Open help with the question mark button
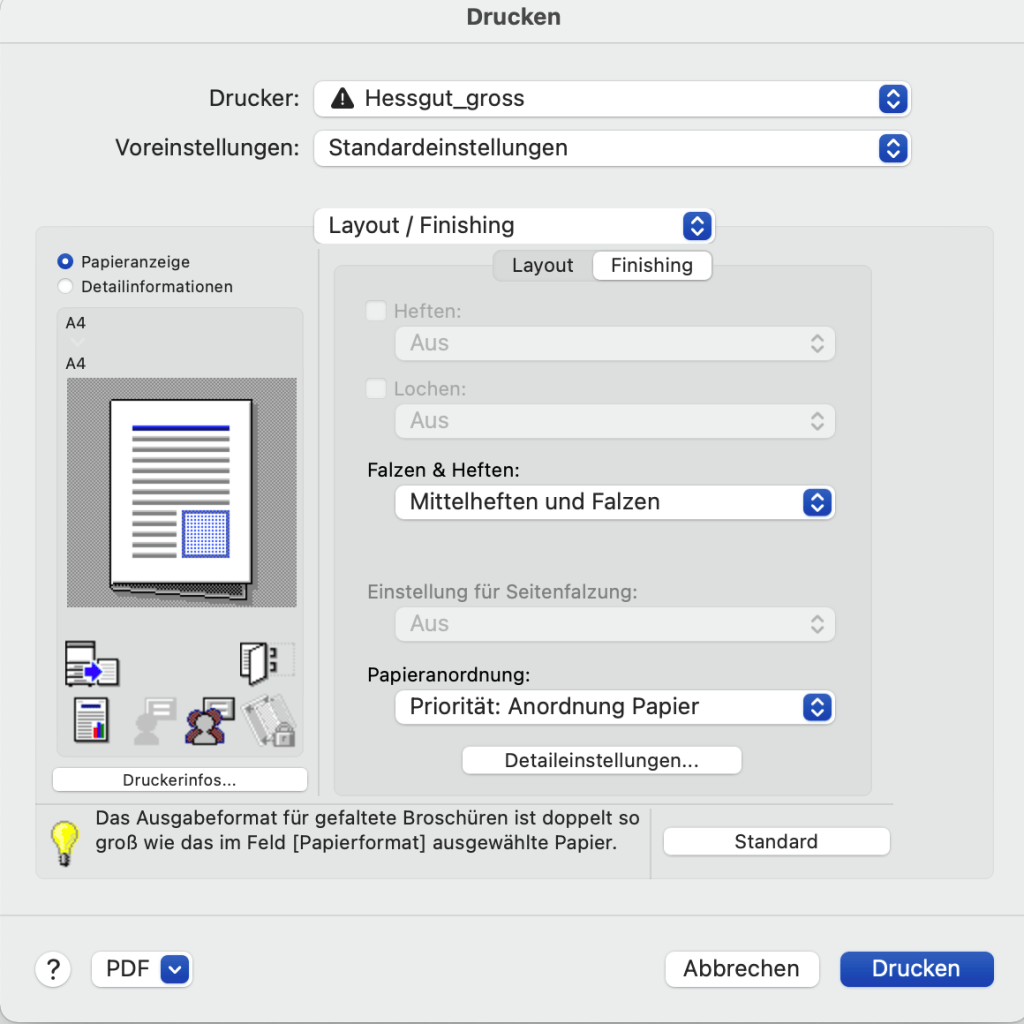Image resolution: width=1024 pixels, height=1024 pixels. point(53,969)
